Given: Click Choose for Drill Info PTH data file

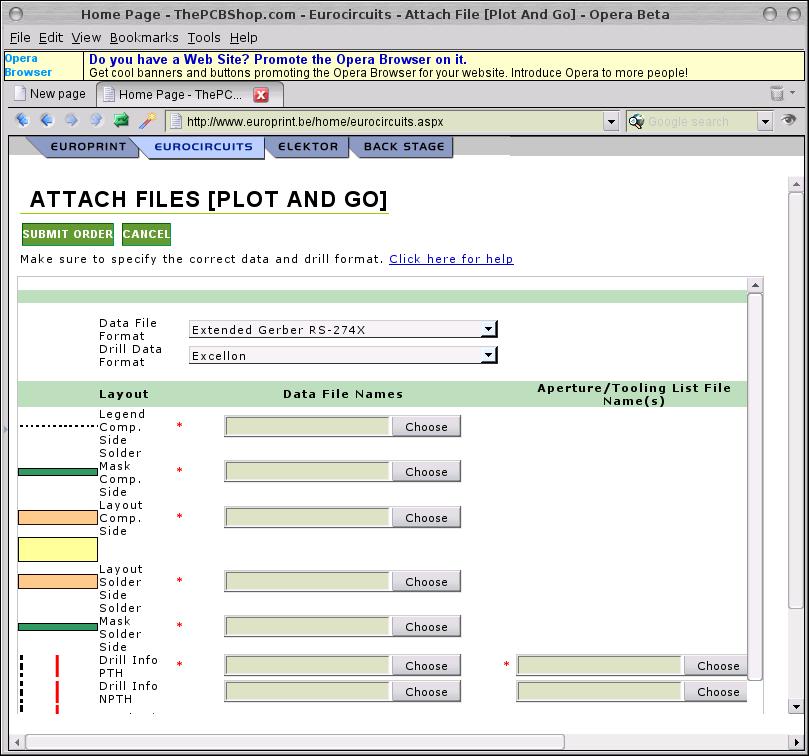Looking at the screenshot, I should [426, 666].
